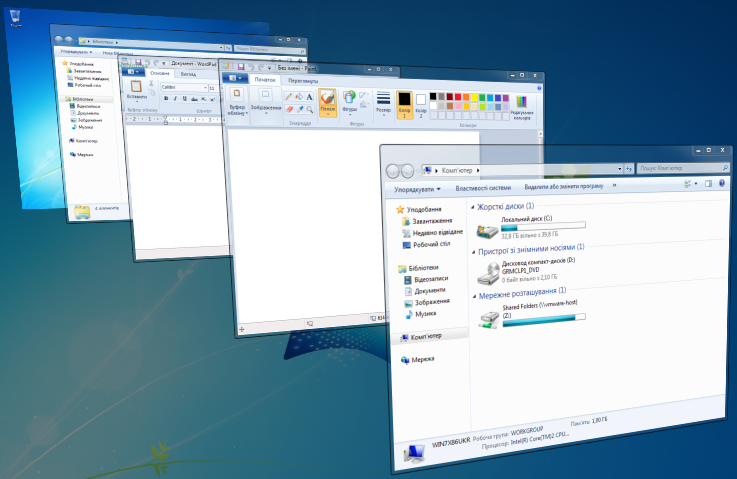
Task: Switch to the Початок tab in Paint
Action: 265,79
